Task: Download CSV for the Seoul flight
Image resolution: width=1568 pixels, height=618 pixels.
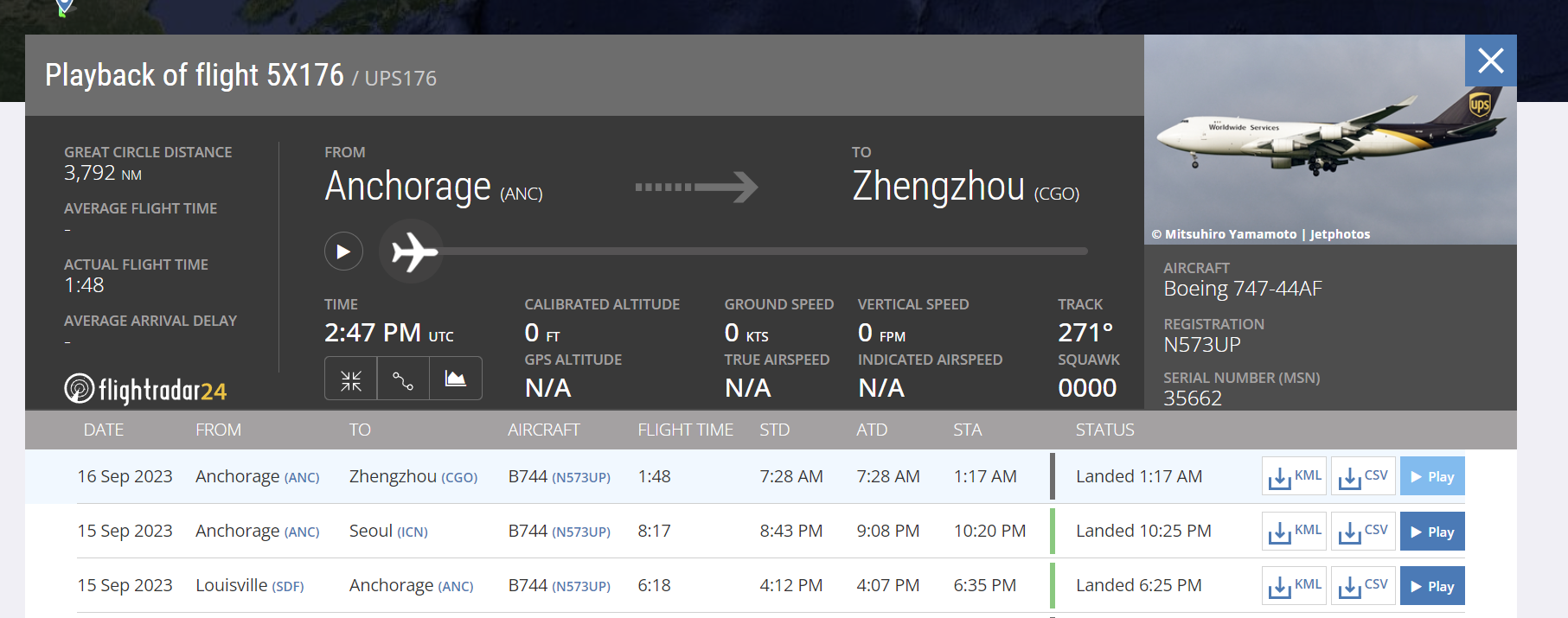Action: 1363,531
